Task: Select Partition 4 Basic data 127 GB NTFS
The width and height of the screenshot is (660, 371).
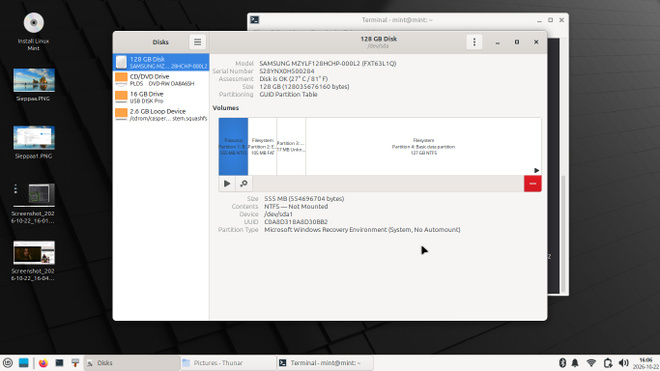Action: click(x=423, y=147)
